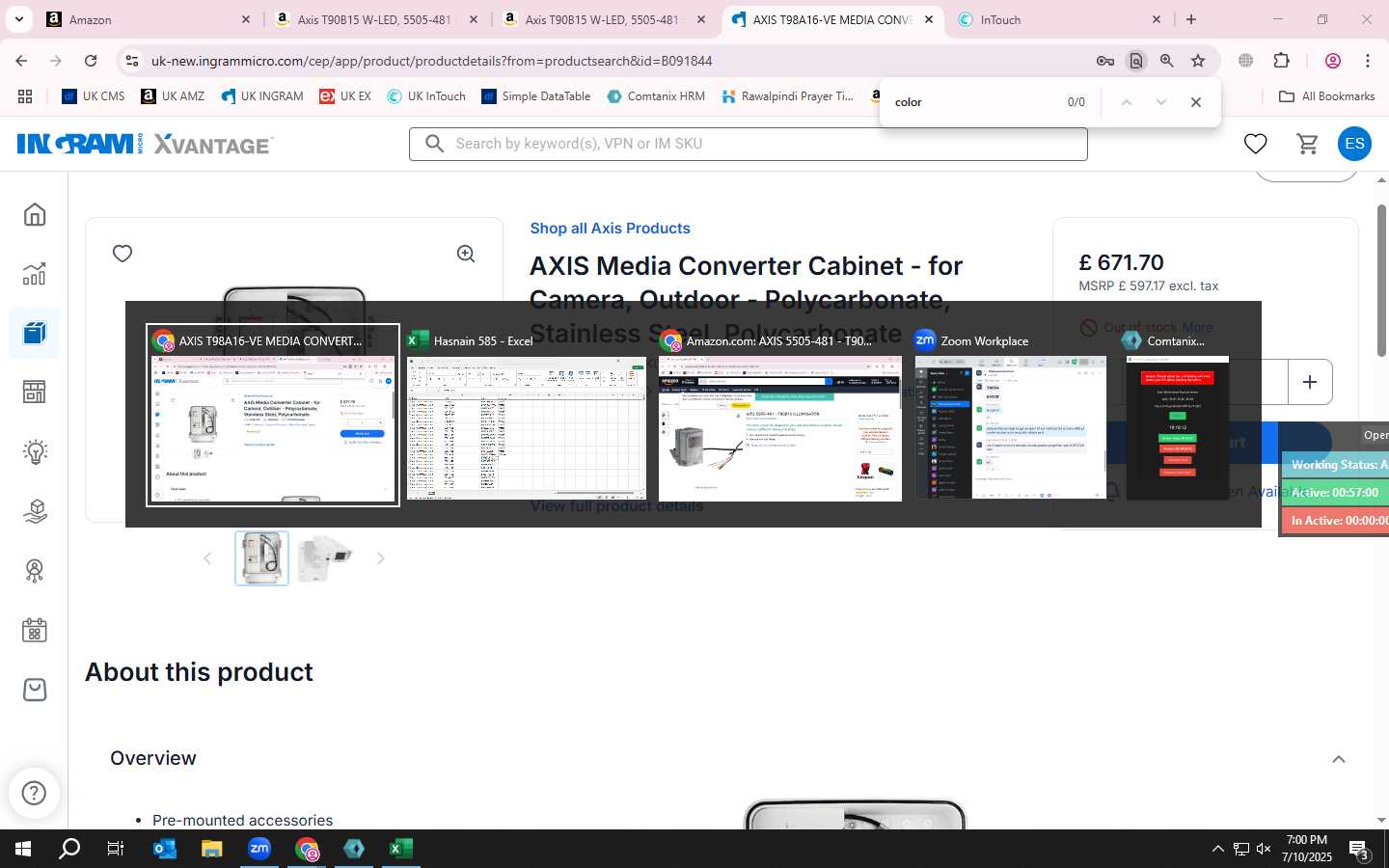This screenshot has height=868, width=1389.
Task: Open a new browser tab
Action: click(1191, 19)
